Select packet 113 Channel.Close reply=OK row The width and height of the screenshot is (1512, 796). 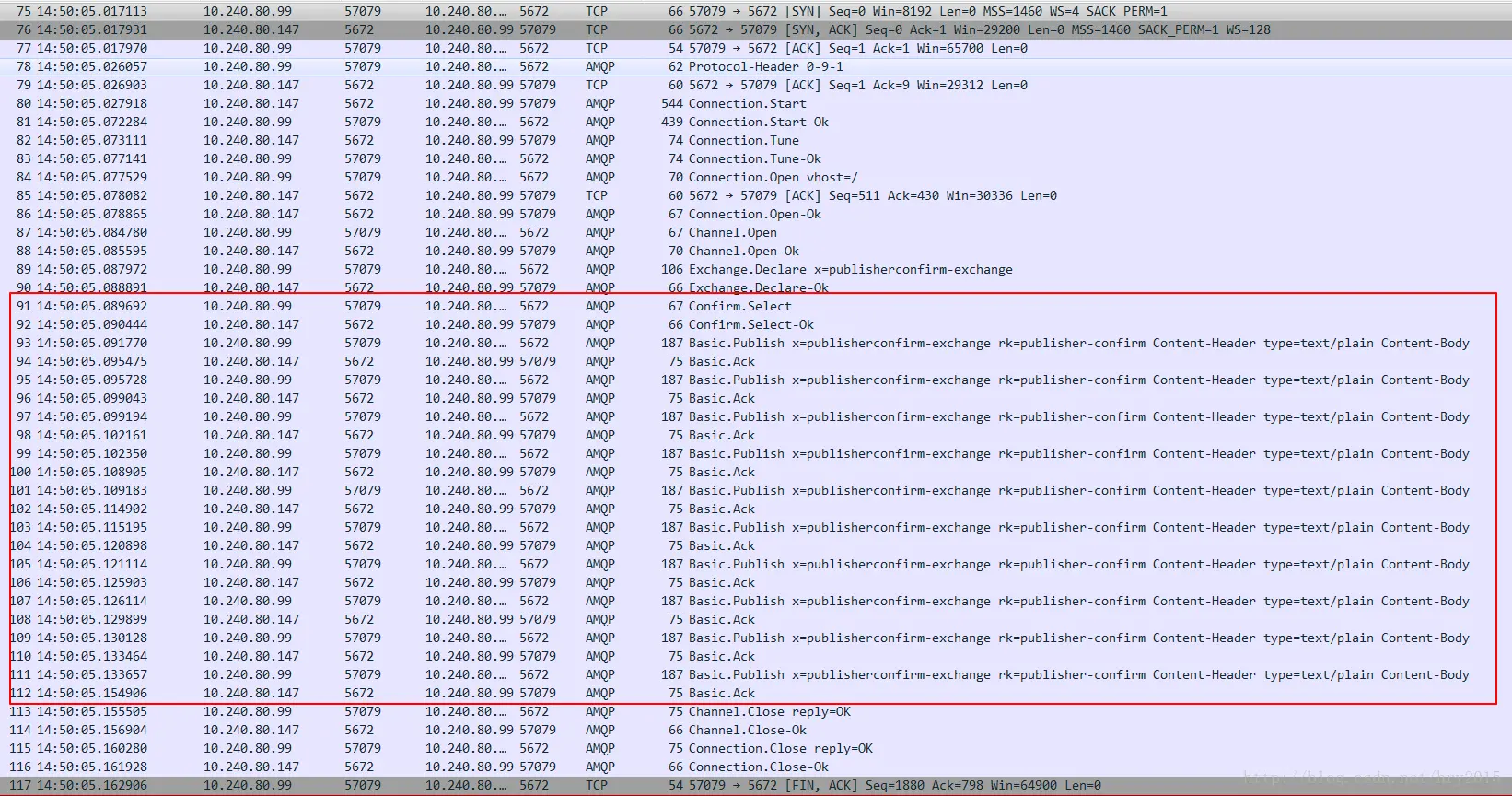coord(756,711)
